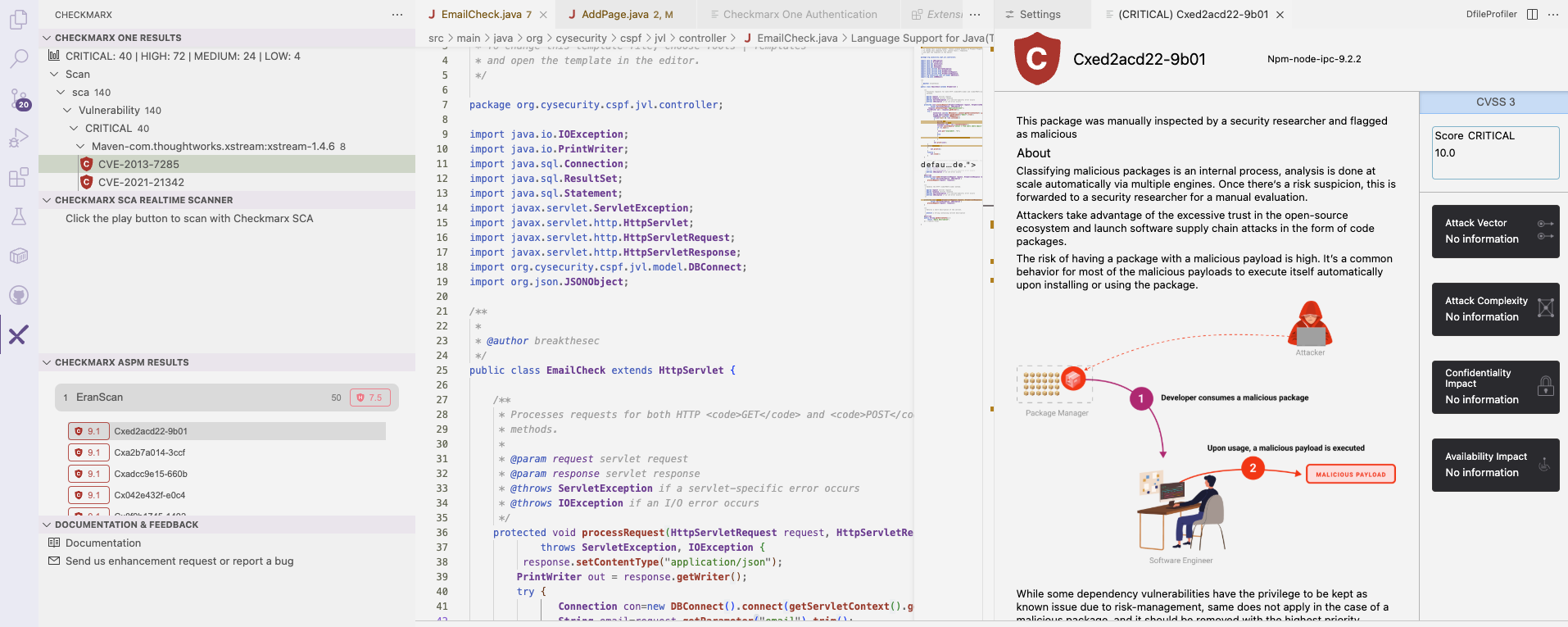Collapse the Vulnerability 140 tree node

(x=67, y=111)
